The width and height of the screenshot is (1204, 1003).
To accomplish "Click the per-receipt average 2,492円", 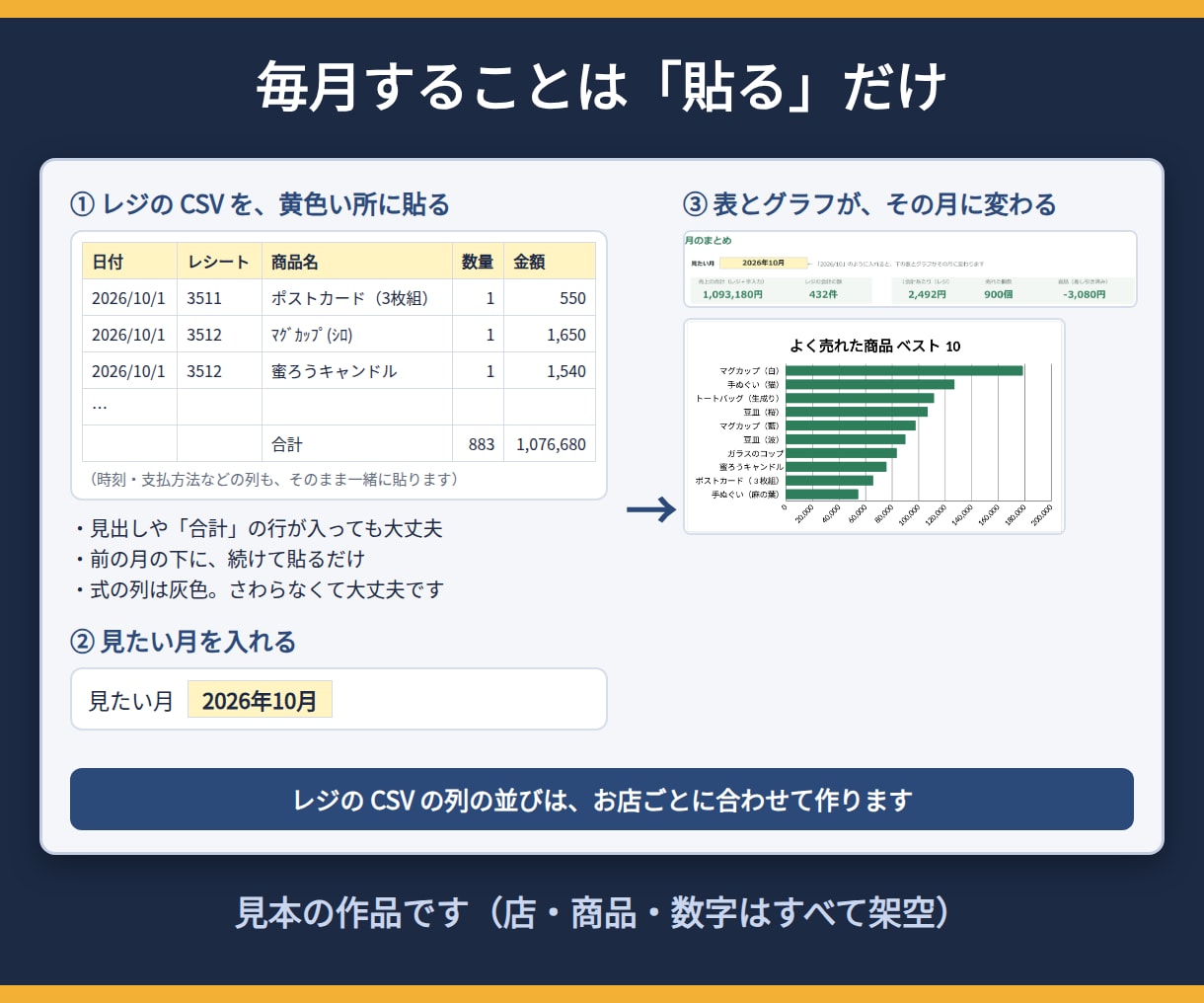I will (927, 294).
